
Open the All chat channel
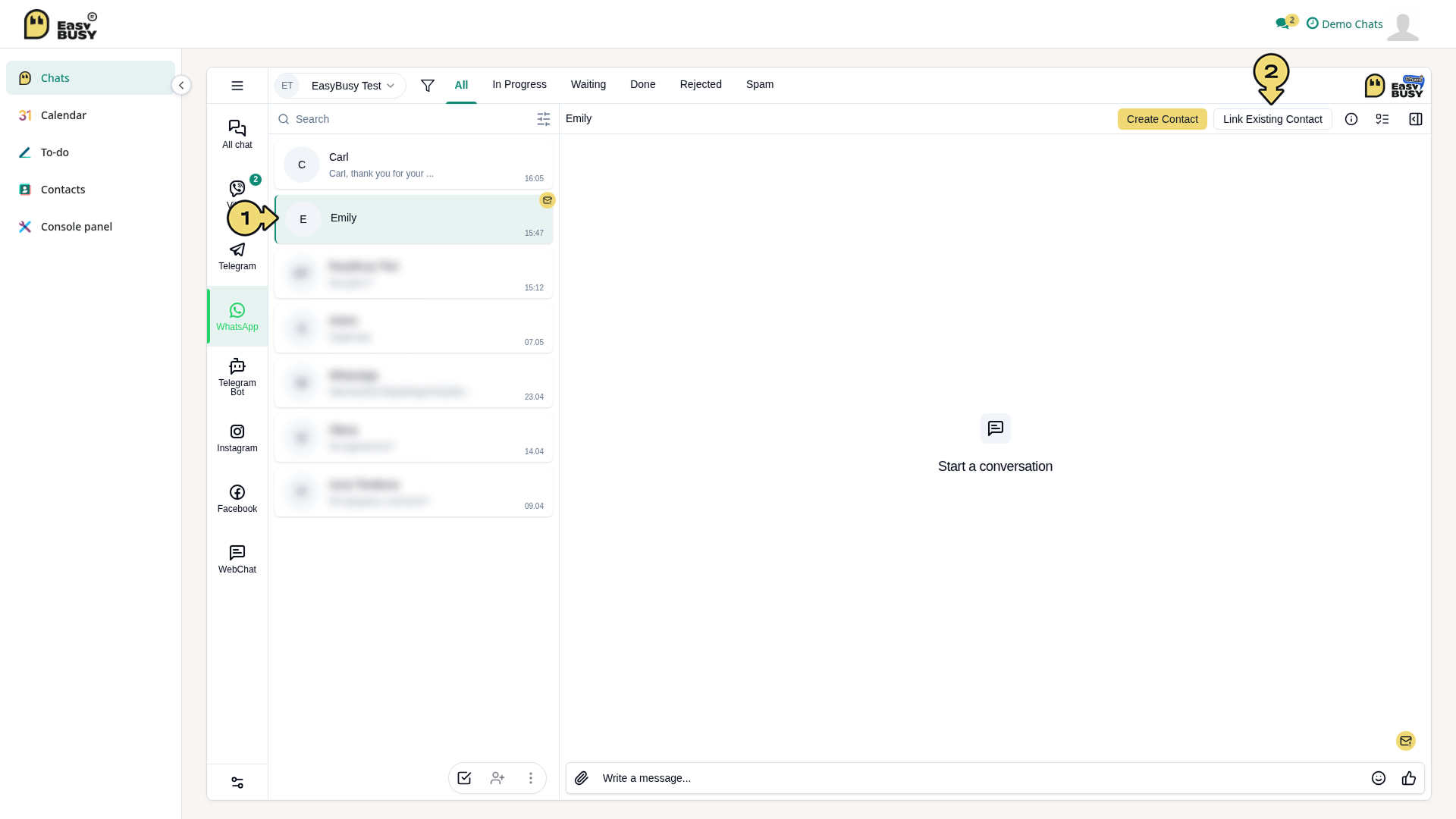click(237, 134)
